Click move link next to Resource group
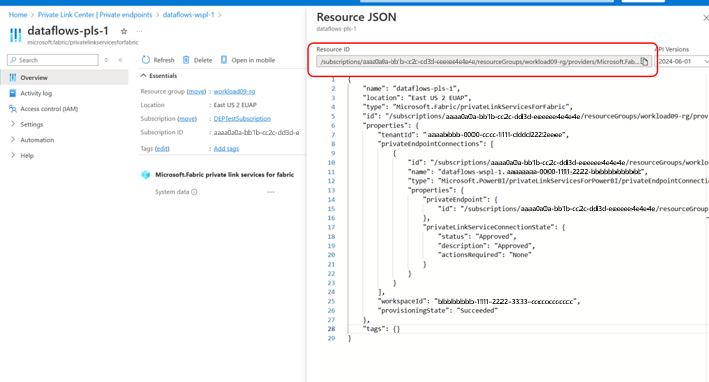709x382 pixels. coord(196,91)
